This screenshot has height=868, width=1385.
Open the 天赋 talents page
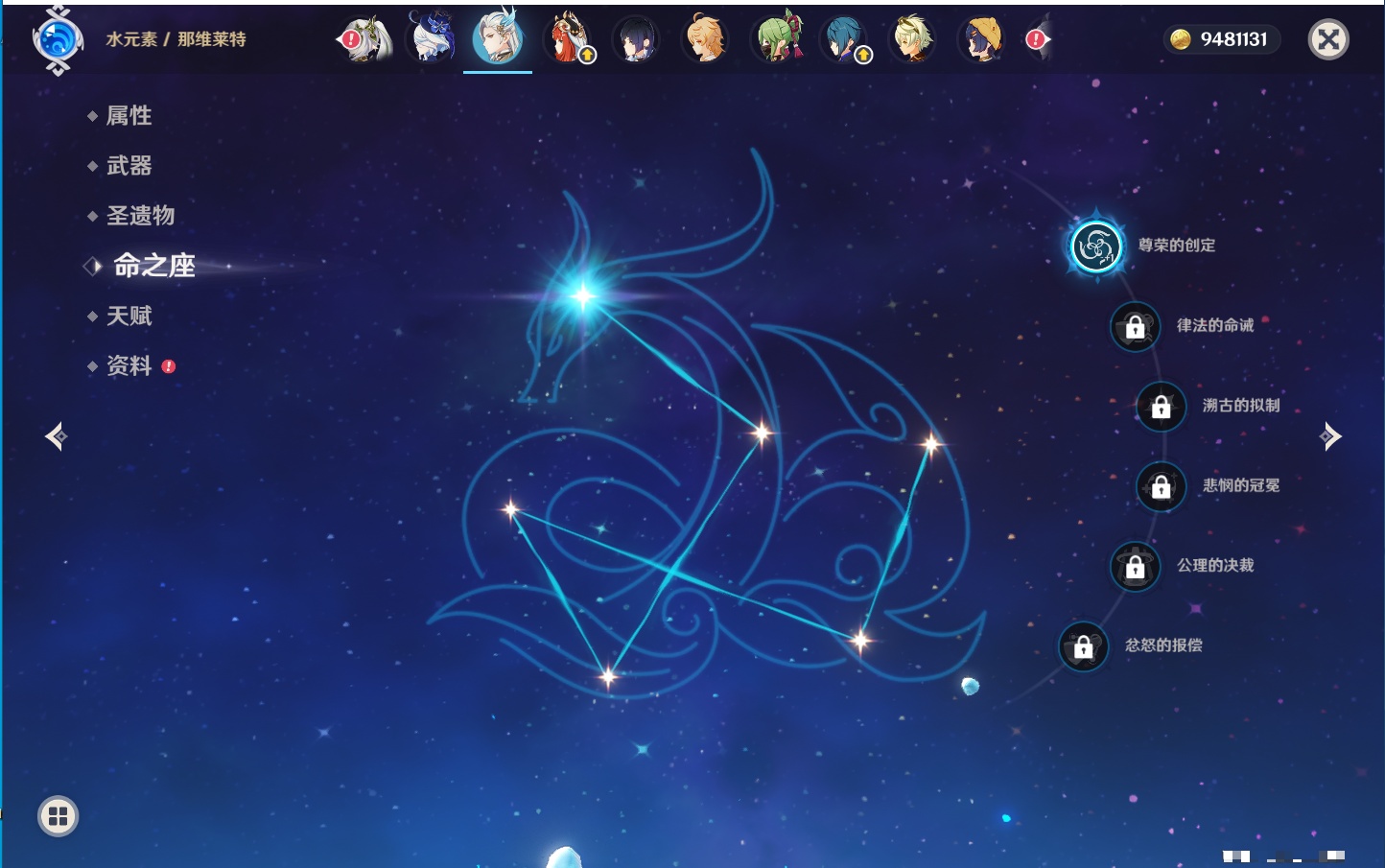click(x=129, y=316)
